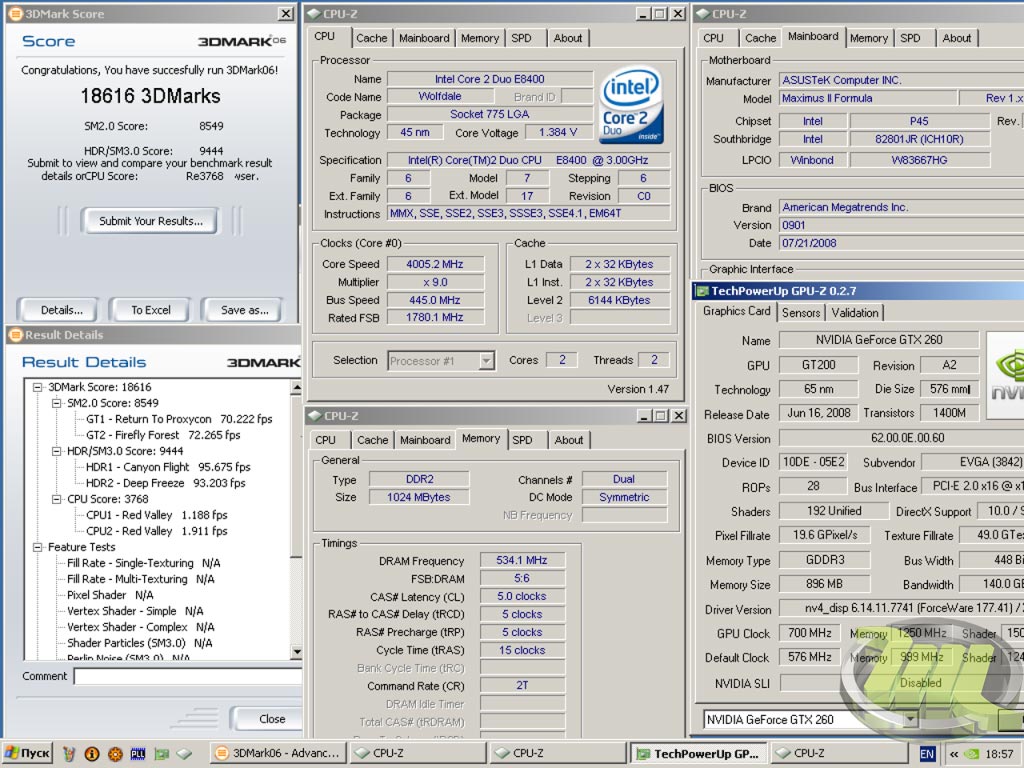1024x768 pixels.
Task: Select the Graphics Card tab in GPU-Z
Action: coord(737,312)
